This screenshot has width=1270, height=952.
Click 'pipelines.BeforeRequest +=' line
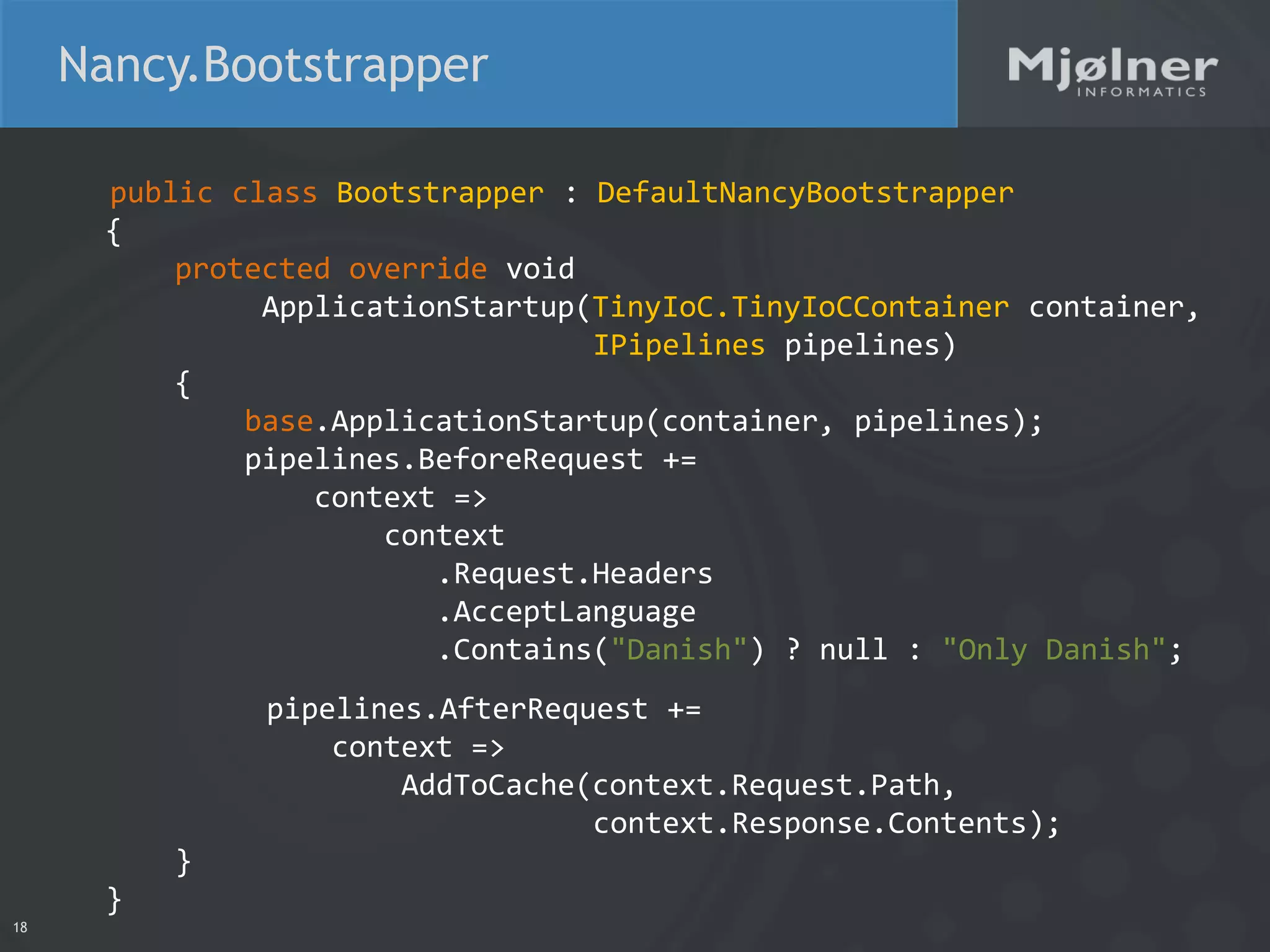tap(471, 460)
